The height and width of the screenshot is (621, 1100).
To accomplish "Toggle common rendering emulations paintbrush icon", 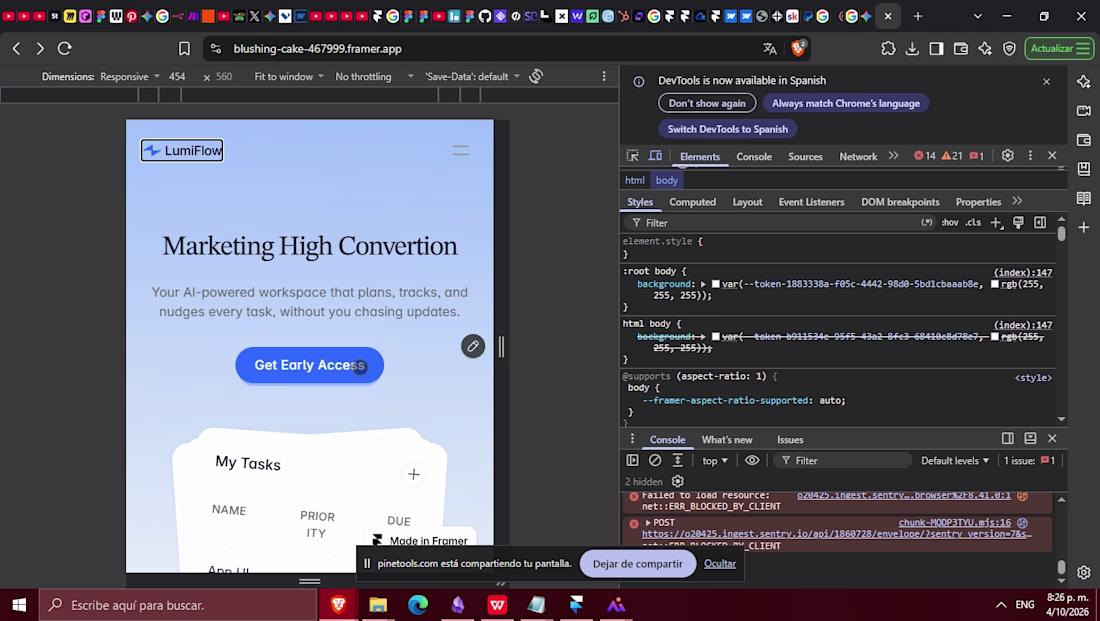I will tap(1018, 222).
